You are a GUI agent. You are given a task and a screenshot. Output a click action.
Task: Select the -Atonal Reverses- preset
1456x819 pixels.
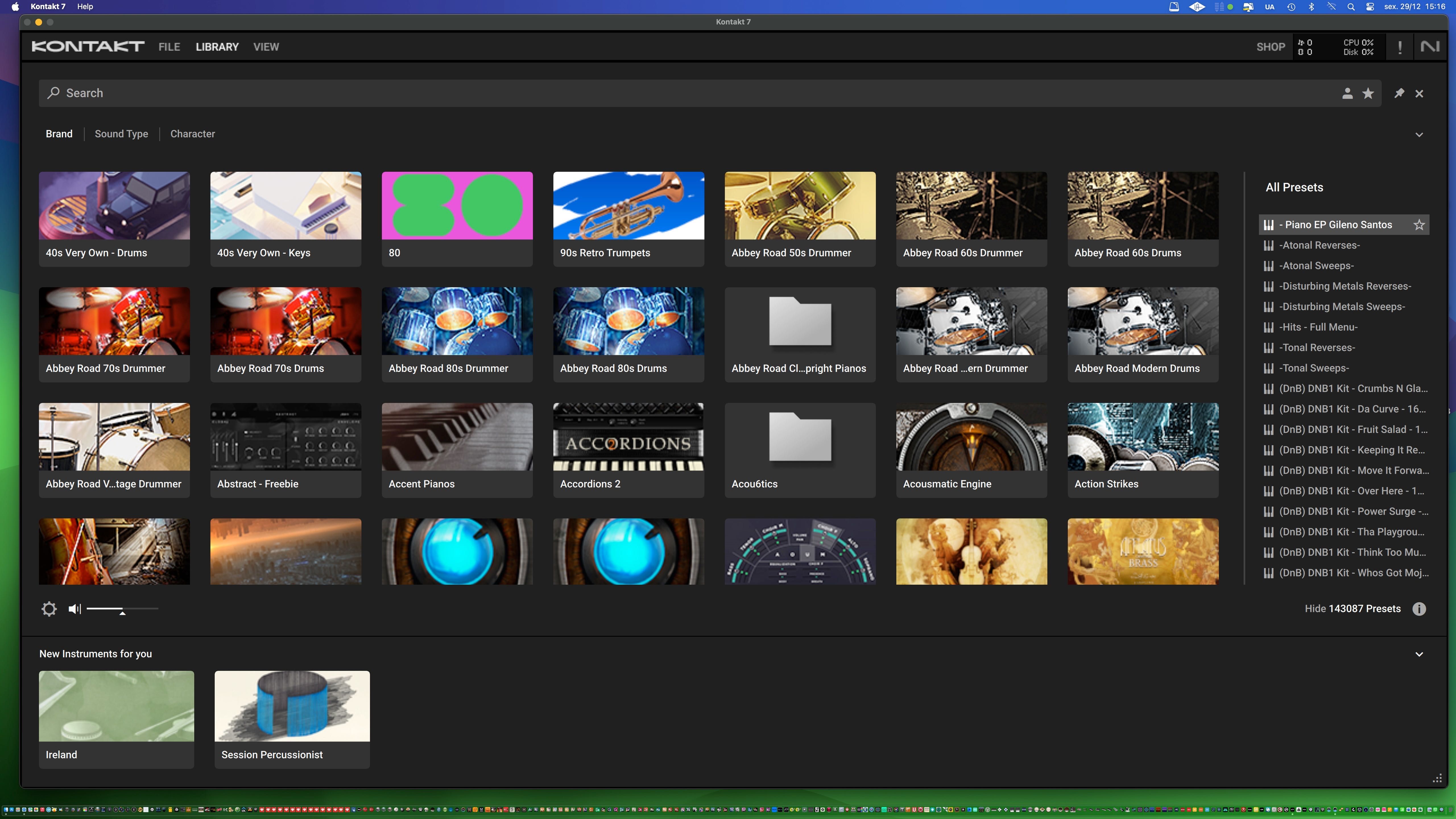click(1344, 245)
